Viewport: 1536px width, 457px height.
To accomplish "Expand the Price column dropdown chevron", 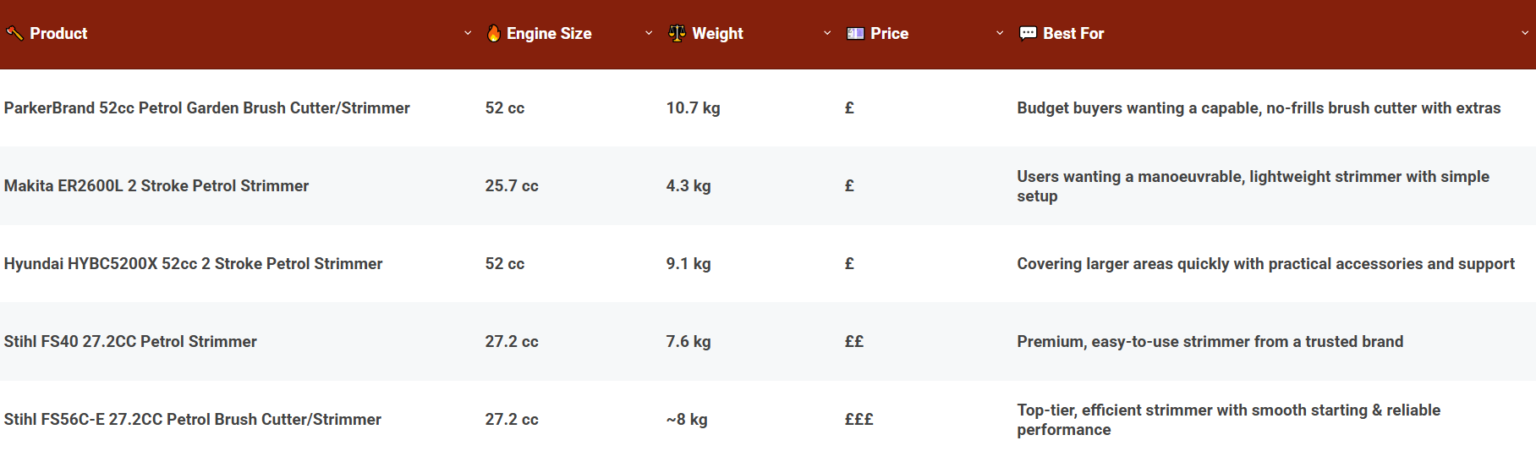I will pos(999,33).
